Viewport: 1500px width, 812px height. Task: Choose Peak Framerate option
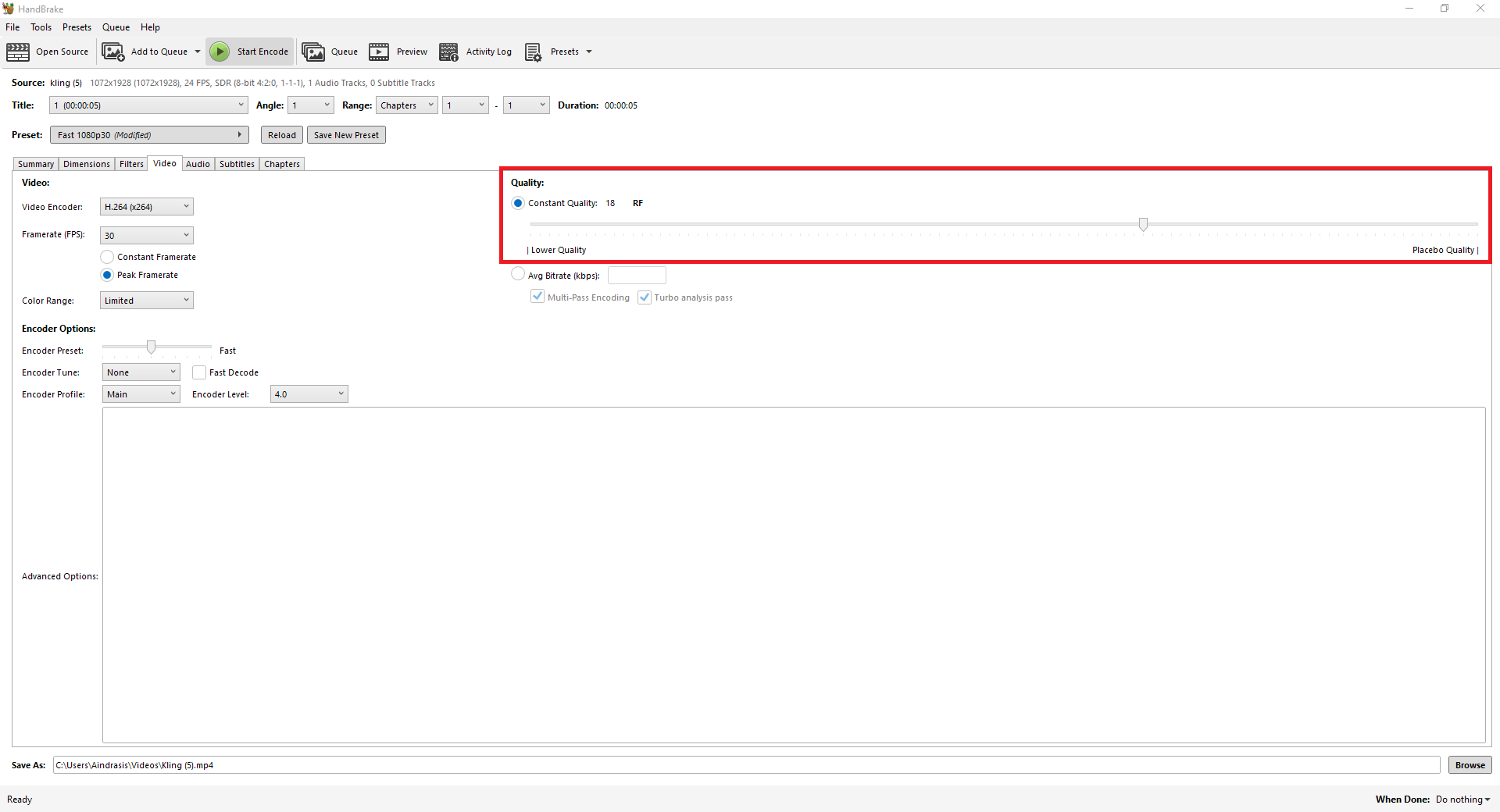(107, 275)
